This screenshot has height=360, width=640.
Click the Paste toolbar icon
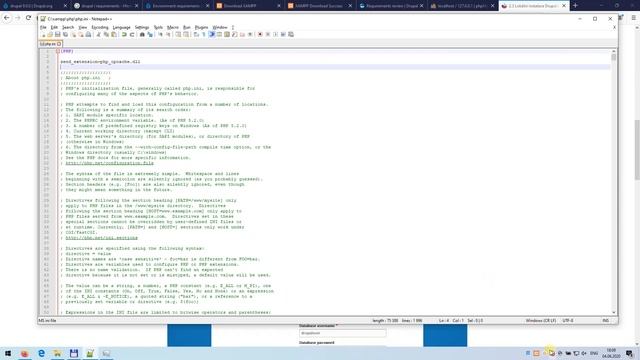[x=113, y=35]
